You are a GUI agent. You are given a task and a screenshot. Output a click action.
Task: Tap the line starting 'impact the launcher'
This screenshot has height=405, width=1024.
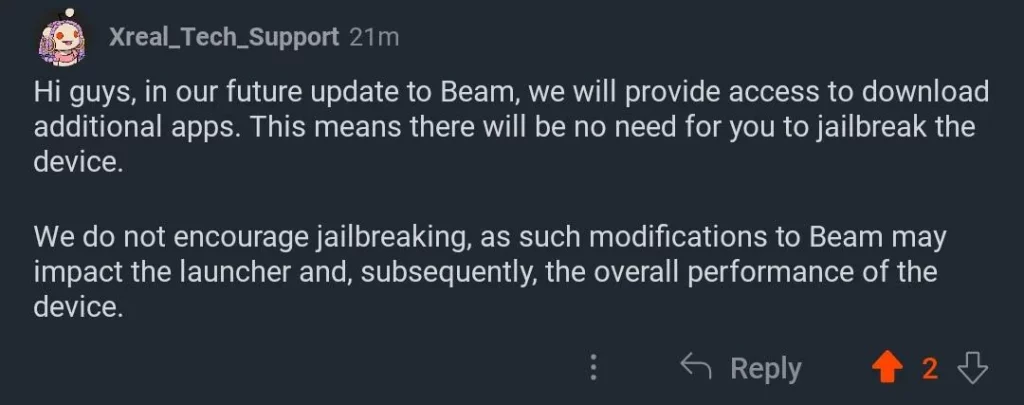pos(486,272)
